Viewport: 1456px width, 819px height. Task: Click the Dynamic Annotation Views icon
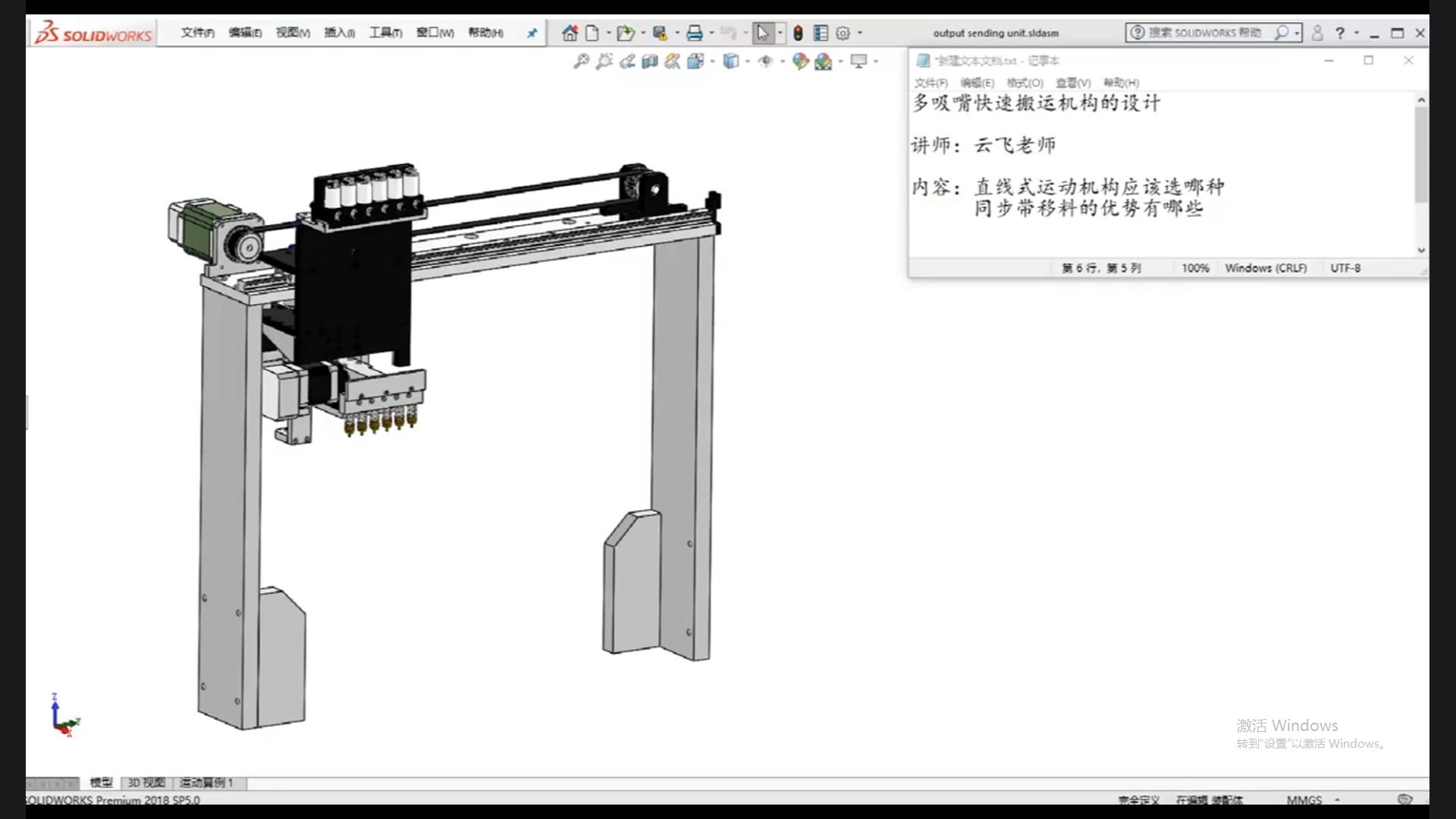click(673, 61)
